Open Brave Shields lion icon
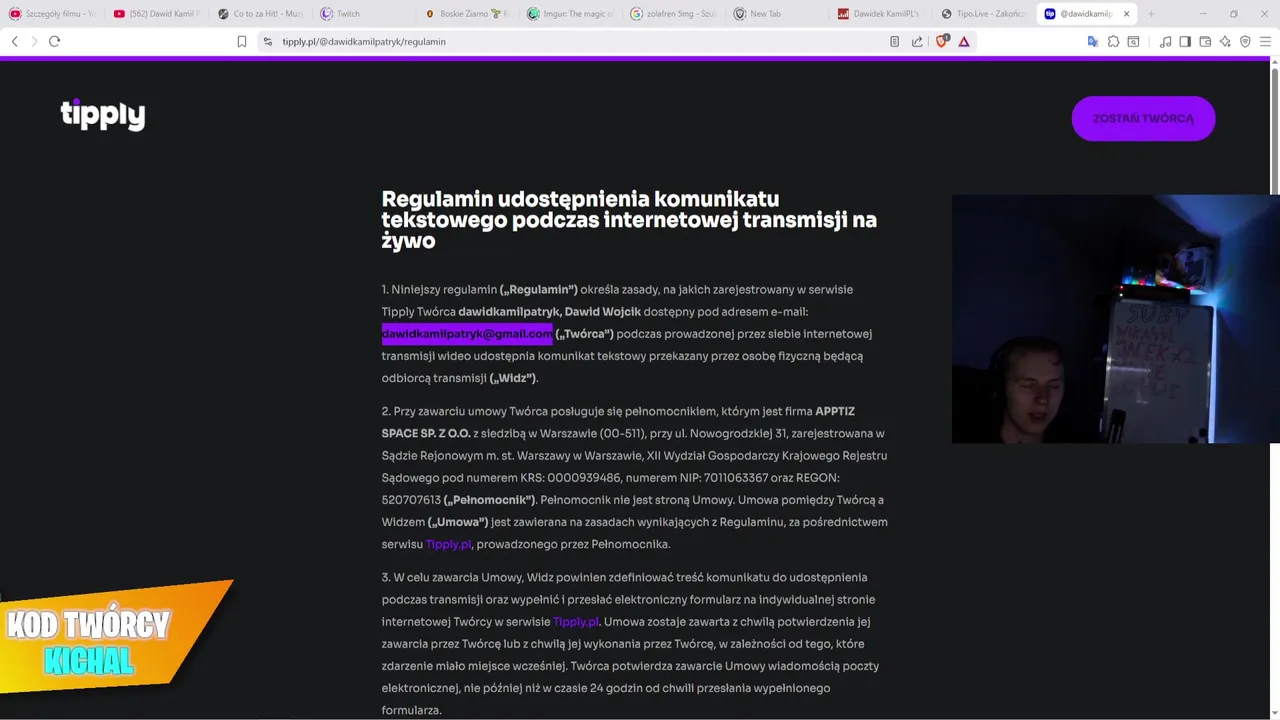Viewport: 1280px width, 720px height. (941, 41)
